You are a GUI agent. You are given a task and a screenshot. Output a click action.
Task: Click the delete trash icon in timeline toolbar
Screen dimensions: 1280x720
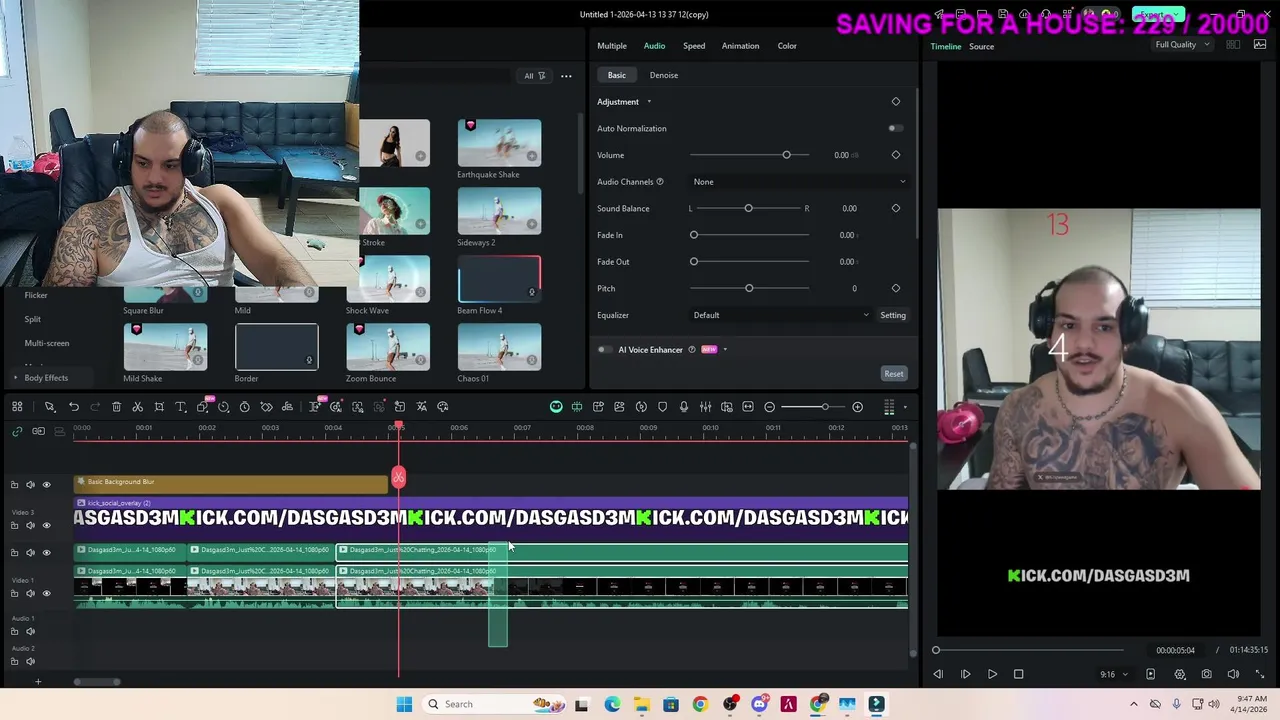(116, 407)
